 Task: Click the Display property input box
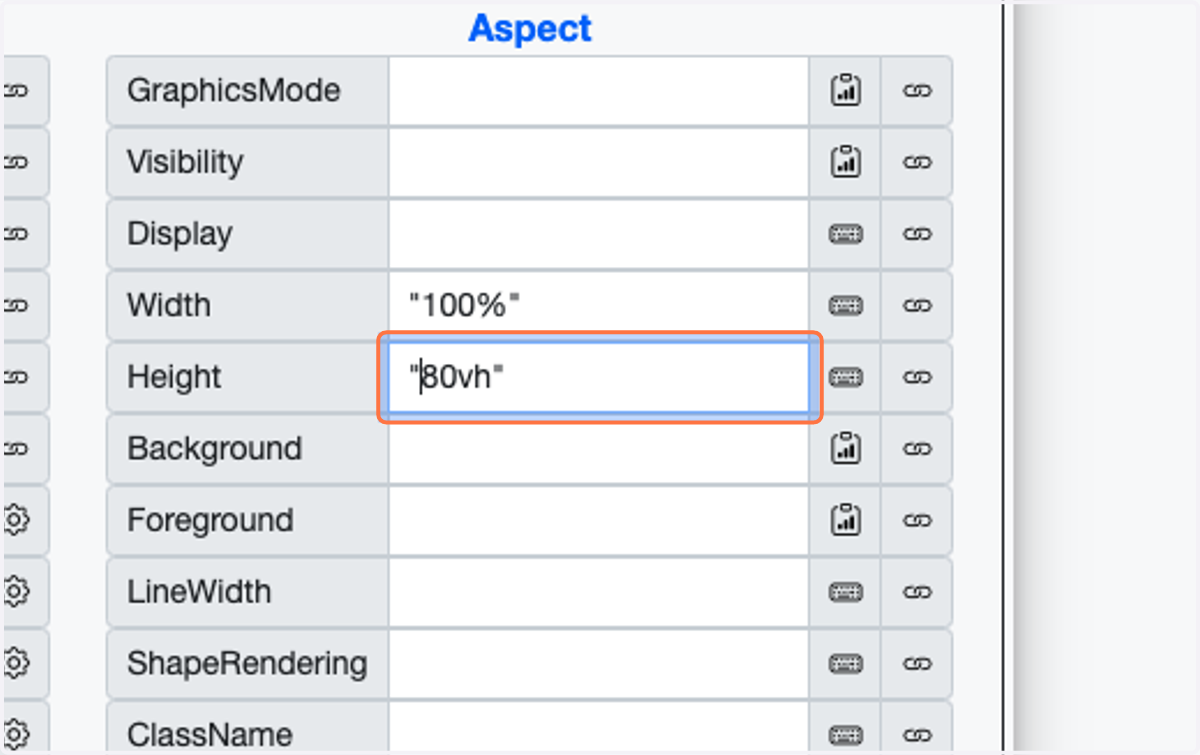coord(599,234)
